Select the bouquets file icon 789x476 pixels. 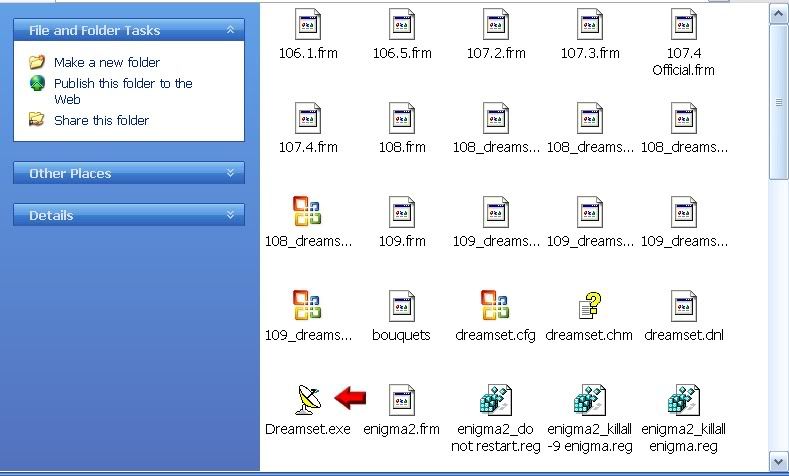point(402,306)
